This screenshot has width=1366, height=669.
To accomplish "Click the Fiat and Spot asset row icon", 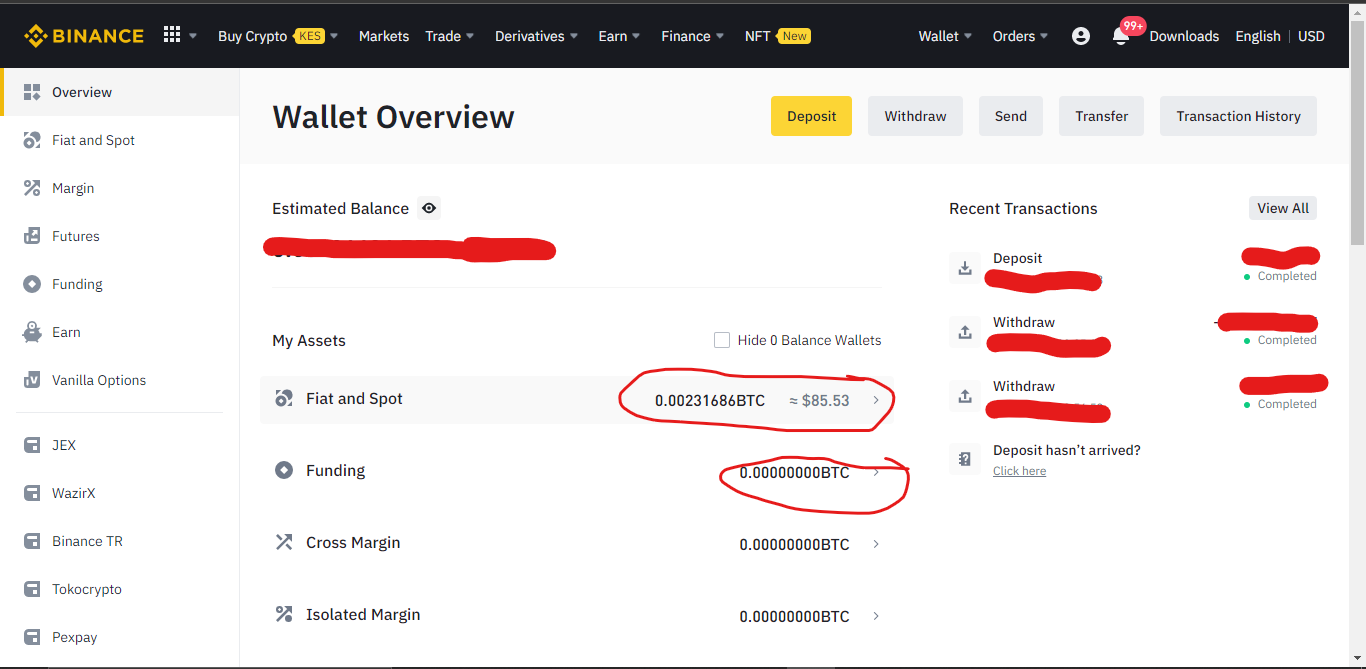I will tap(284, 399).
